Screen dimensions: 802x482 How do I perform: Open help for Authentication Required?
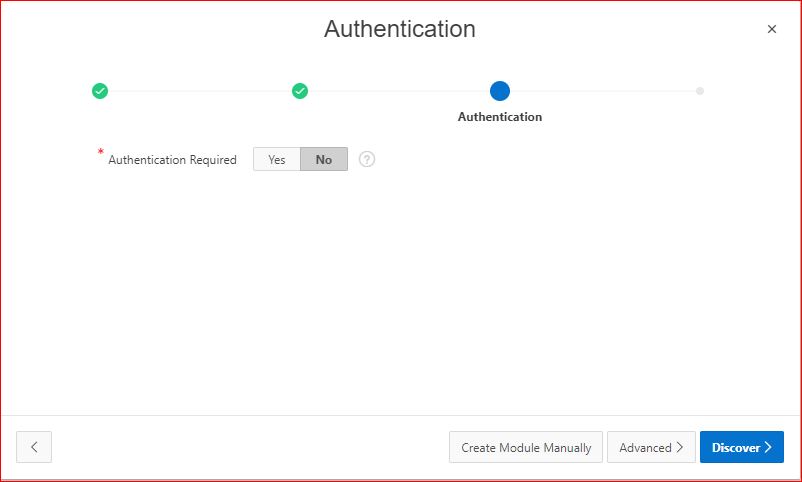367,159
